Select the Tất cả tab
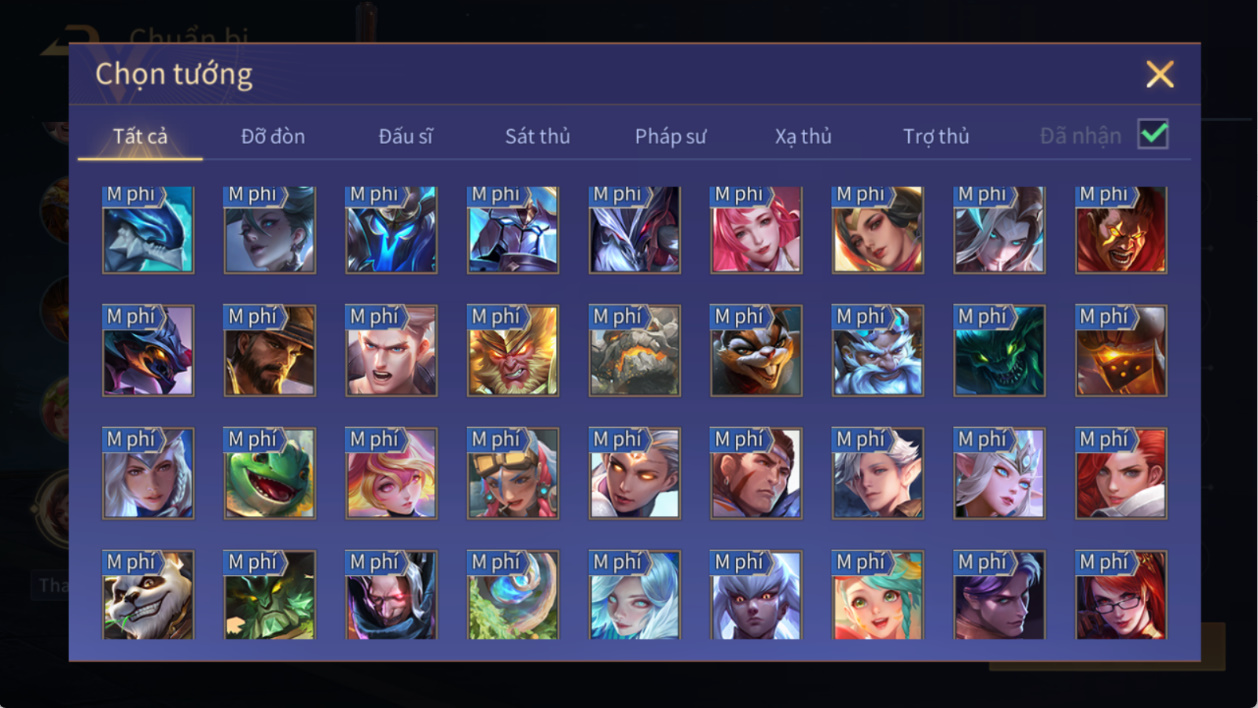The image size is (1258, 708). click(x=140, y=136)
